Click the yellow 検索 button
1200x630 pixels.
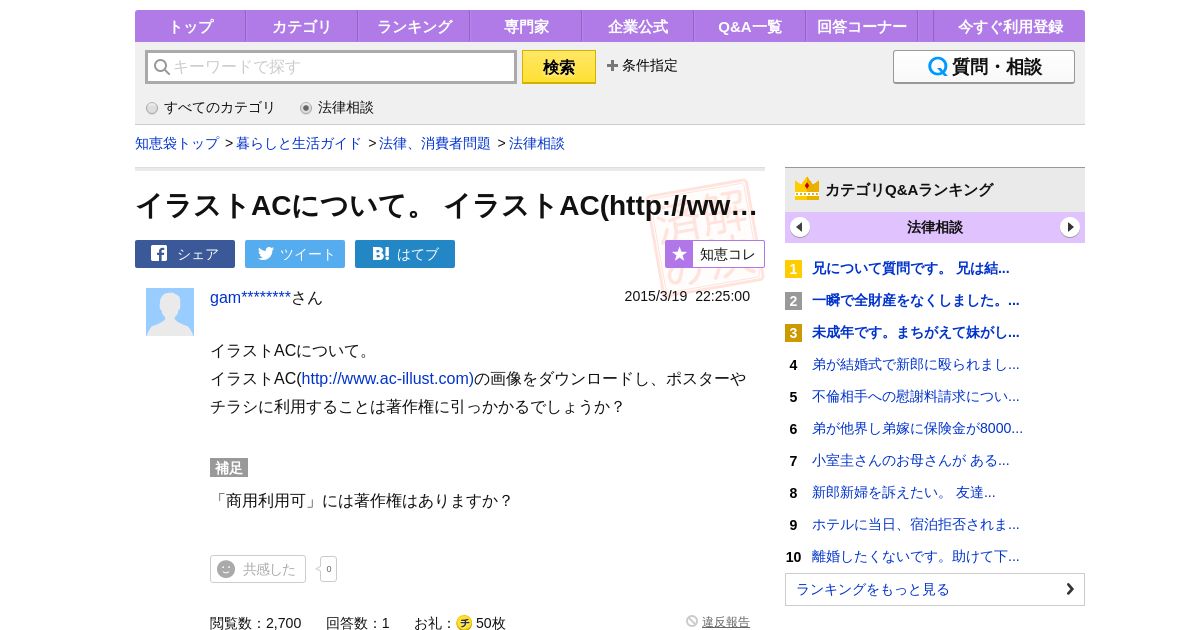(x=559, y=67)
